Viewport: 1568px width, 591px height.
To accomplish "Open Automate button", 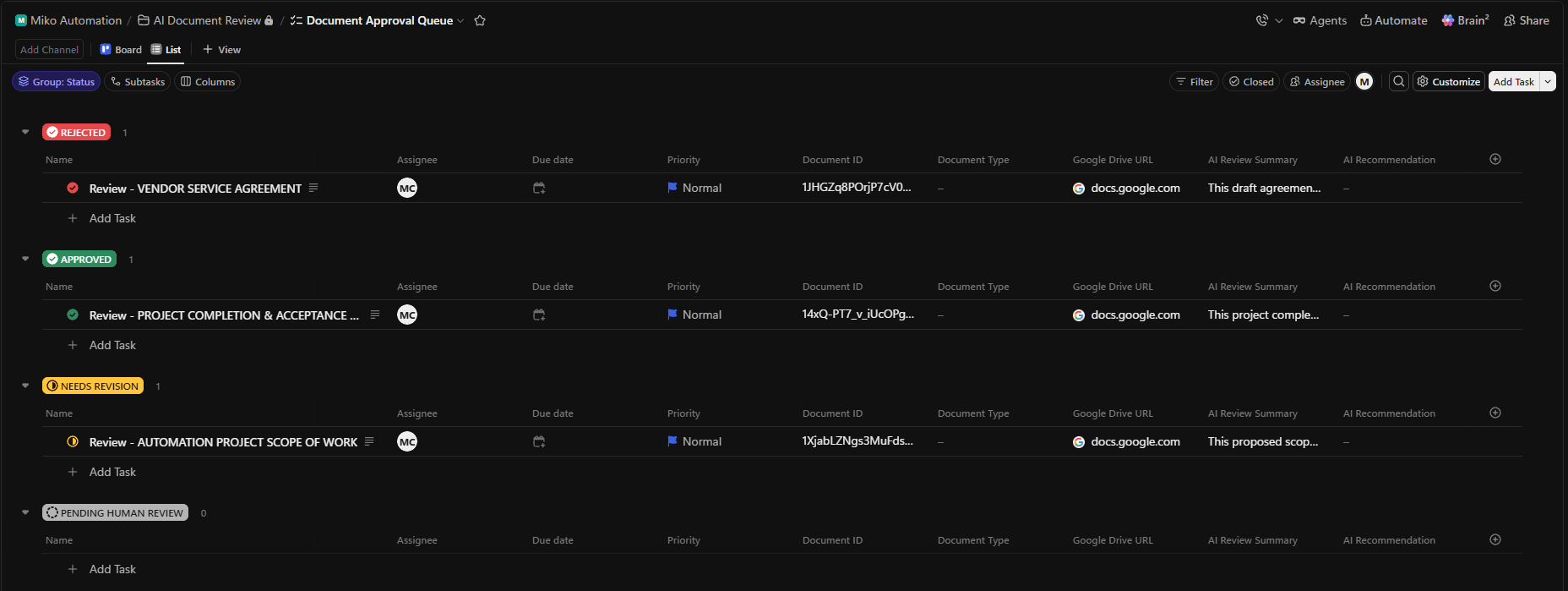I will tap(1394, 20).
